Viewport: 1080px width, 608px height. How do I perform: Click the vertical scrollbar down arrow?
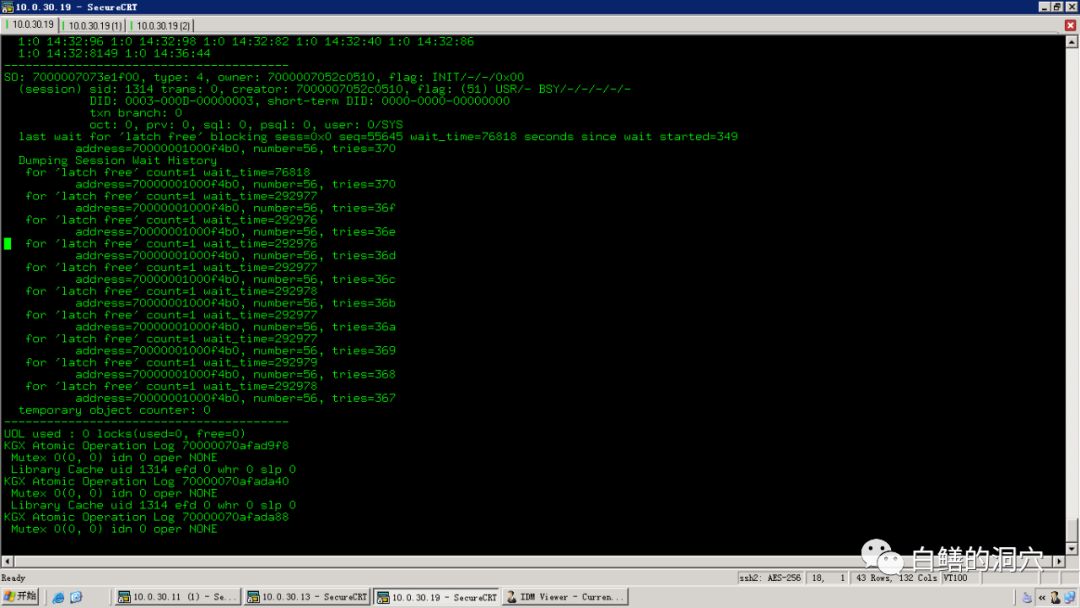pyautogui.click(x=1072, y=549)
